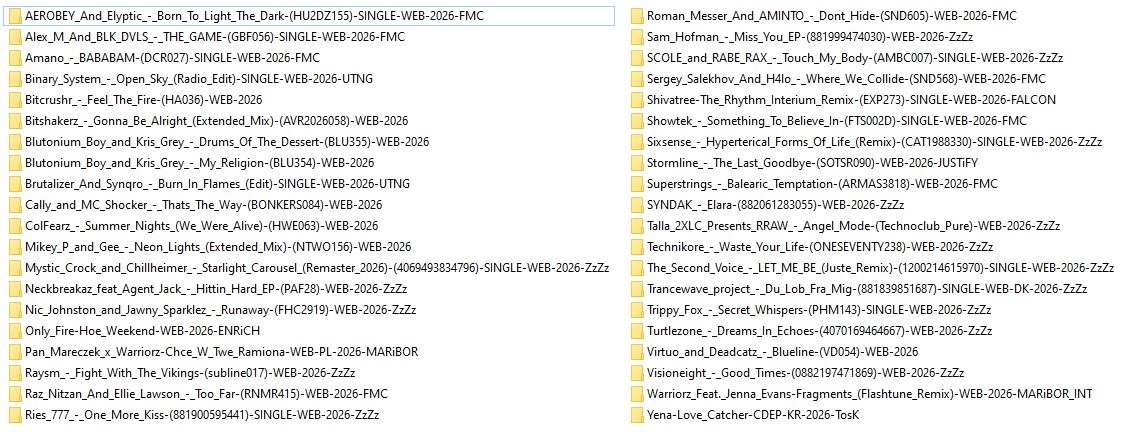Click the folder icon beside AEROBEY_And_Elyptic
The width and height of the screenshot is (1147, 440).
pyautogui.click(x=15, y=15)
